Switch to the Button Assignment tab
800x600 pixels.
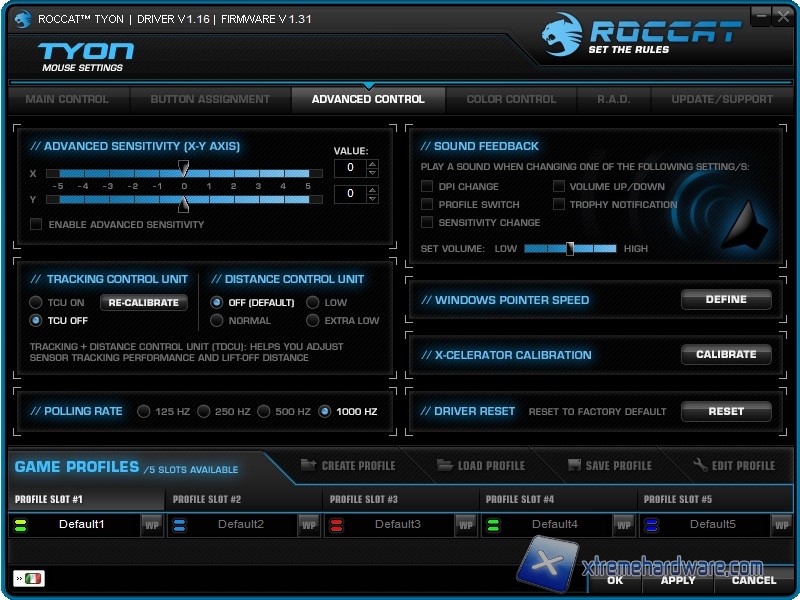(210, 99)
